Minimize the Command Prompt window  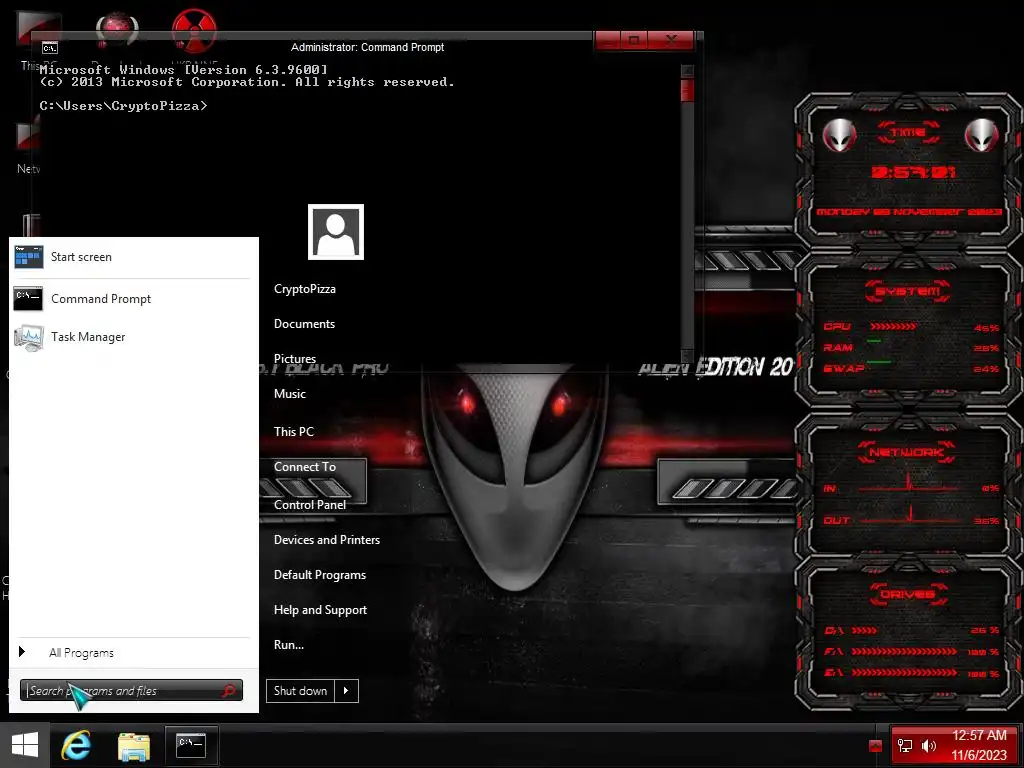pos(607,40)
